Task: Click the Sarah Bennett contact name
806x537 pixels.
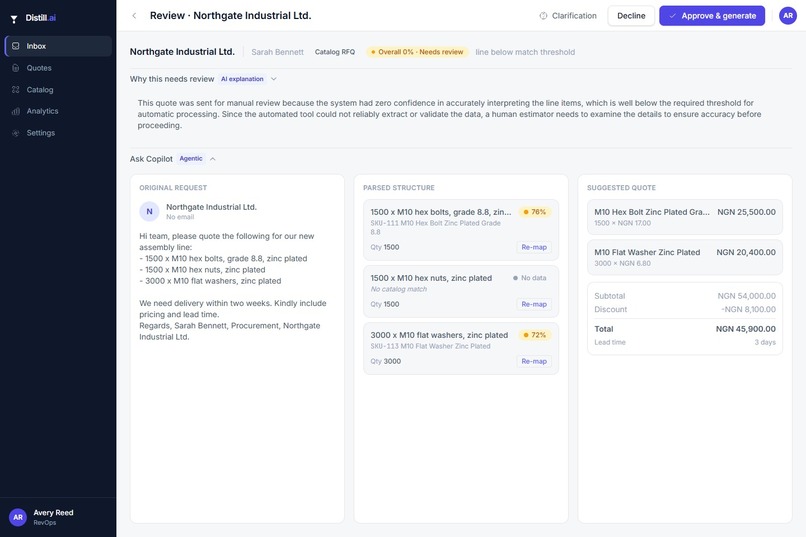Action: 278,52
